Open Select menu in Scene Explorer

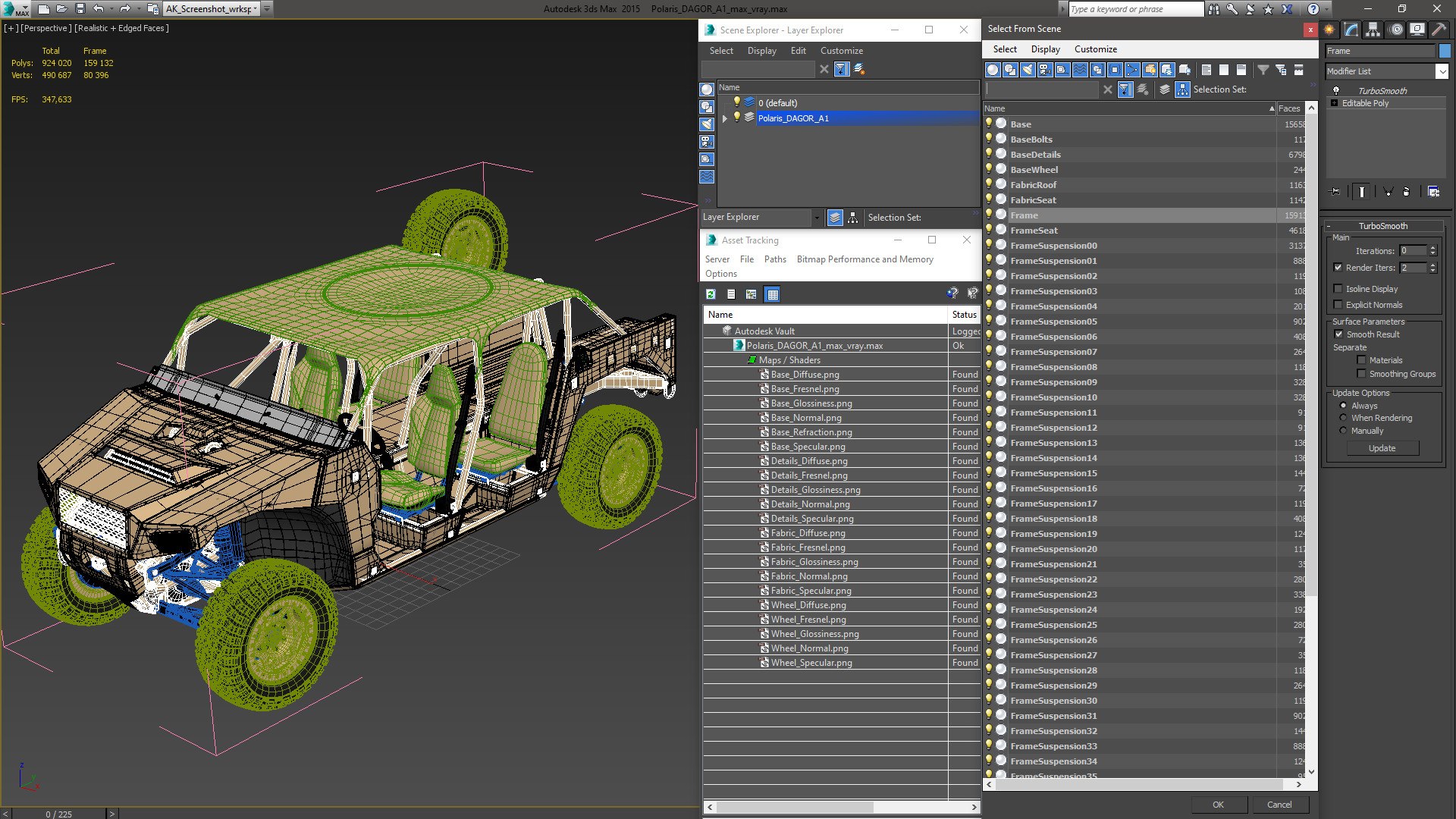[721, 51]
